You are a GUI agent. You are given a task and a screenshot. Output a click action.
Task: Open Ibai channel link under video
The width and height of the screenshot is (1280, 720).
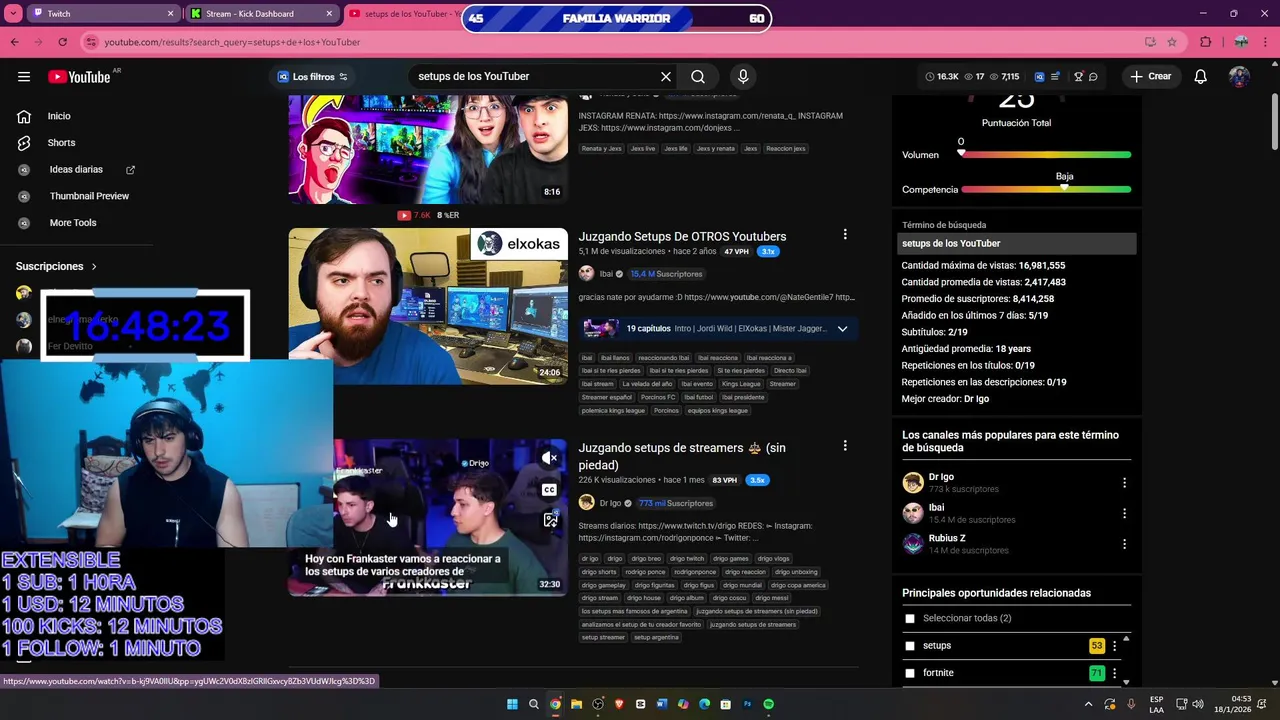(x=606, y=274)
